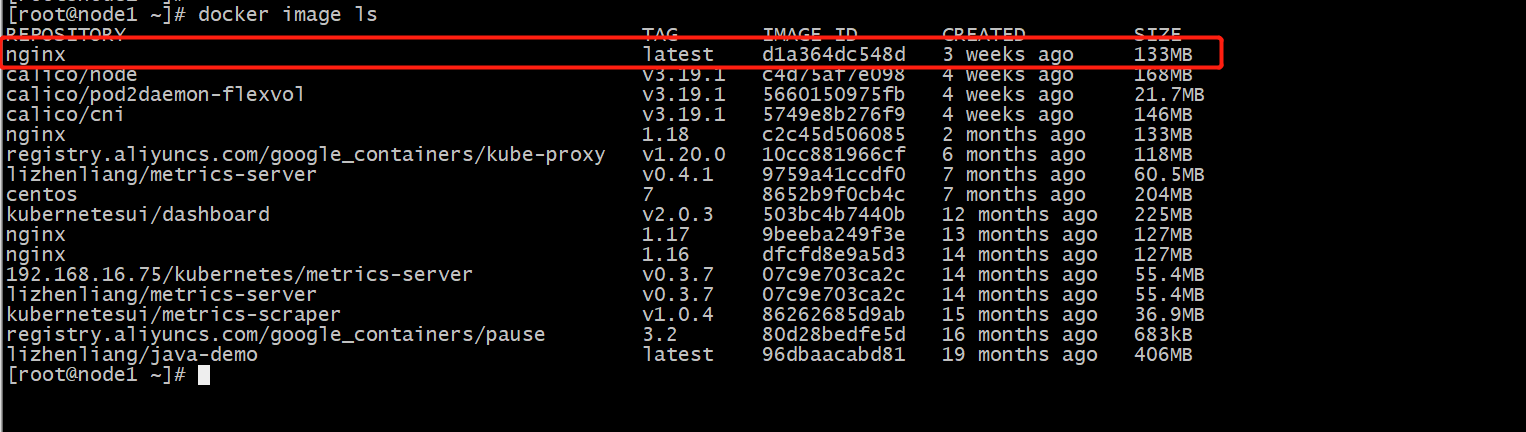This screenshot has height=432, width=1526.
Task: Select the kube-proxy registry.aliyuncs.com repository text
Action: tap(305, 155)
